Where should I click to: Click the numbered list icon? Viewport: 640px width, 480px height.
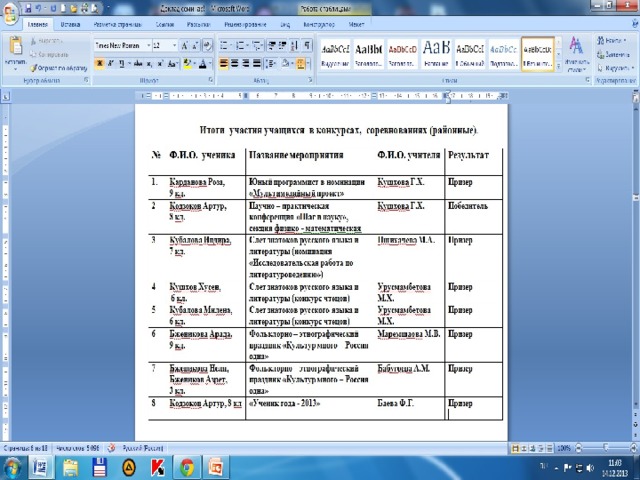coord(240,45)
